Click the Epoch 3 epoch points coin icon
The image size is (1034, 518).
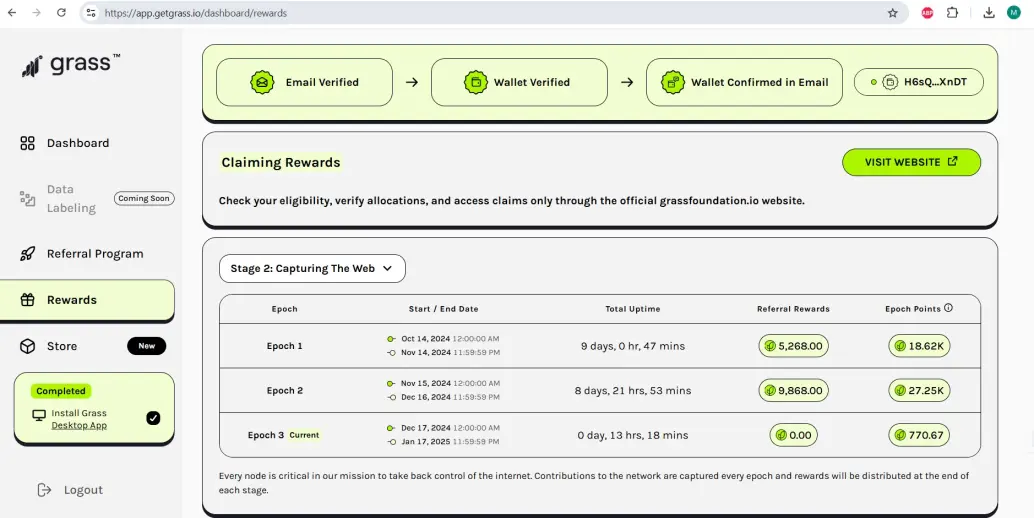point(900,435)
